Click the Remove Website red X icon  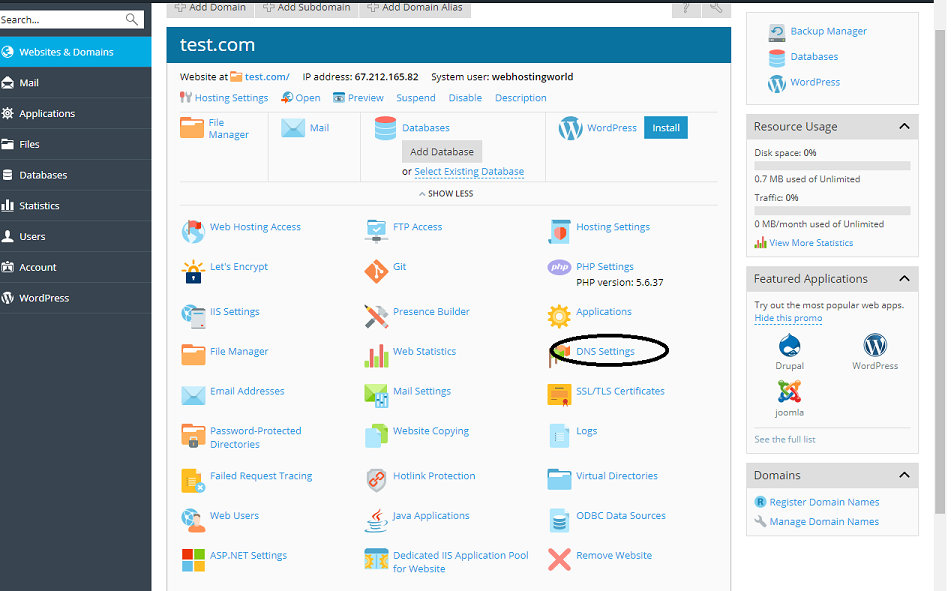559,560
